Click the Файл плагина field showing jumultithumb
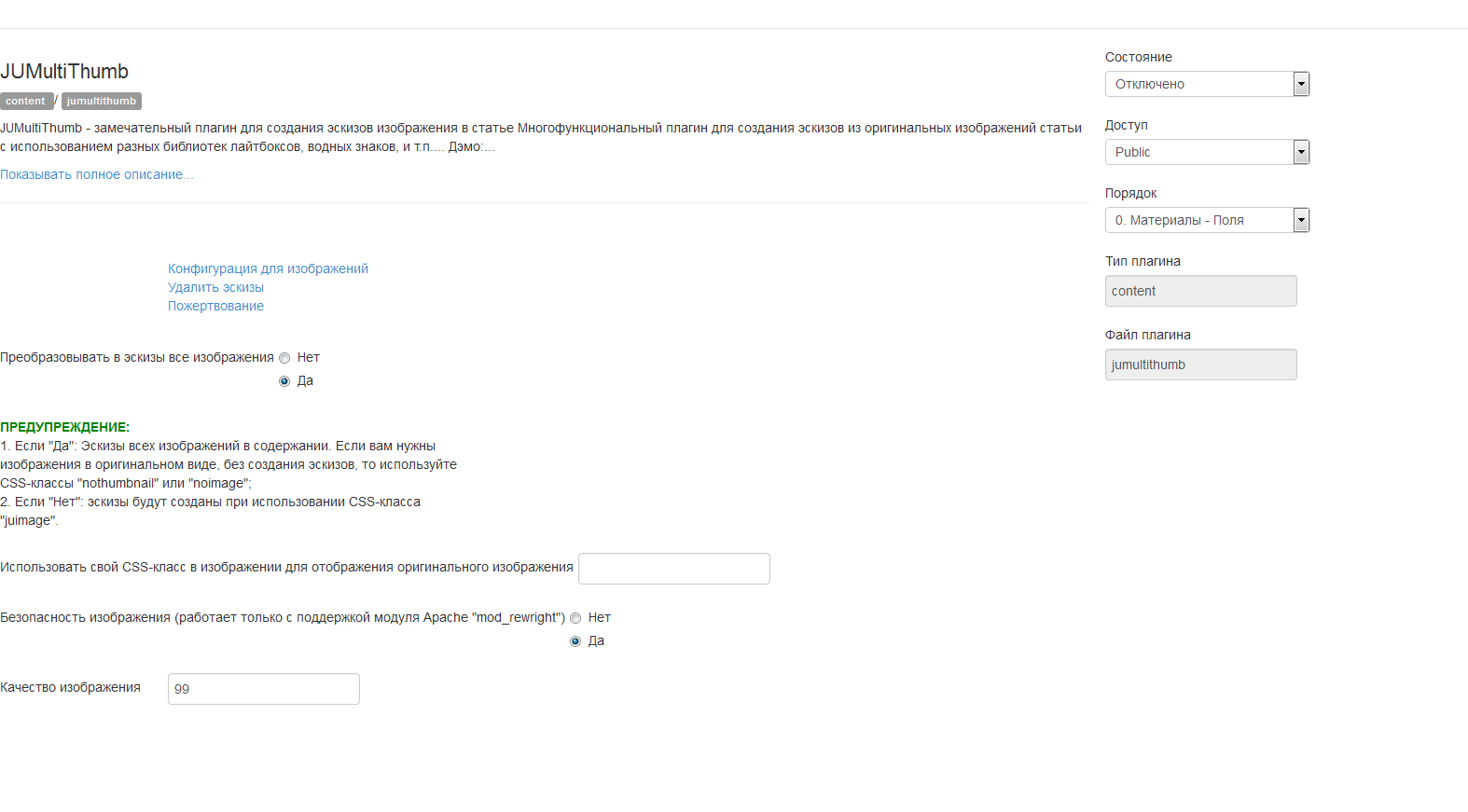Image resolution: width=1468 pixels, height=812 pixels. click(x=1200, y=365)
